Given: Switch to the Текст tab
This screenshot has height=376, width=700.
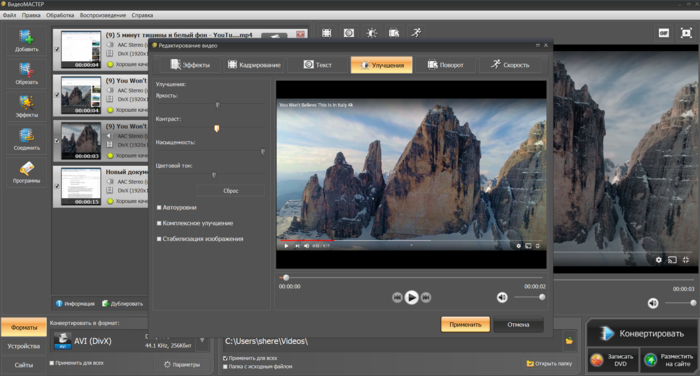Looking at the screenshot, I should [x=318, y=65].
